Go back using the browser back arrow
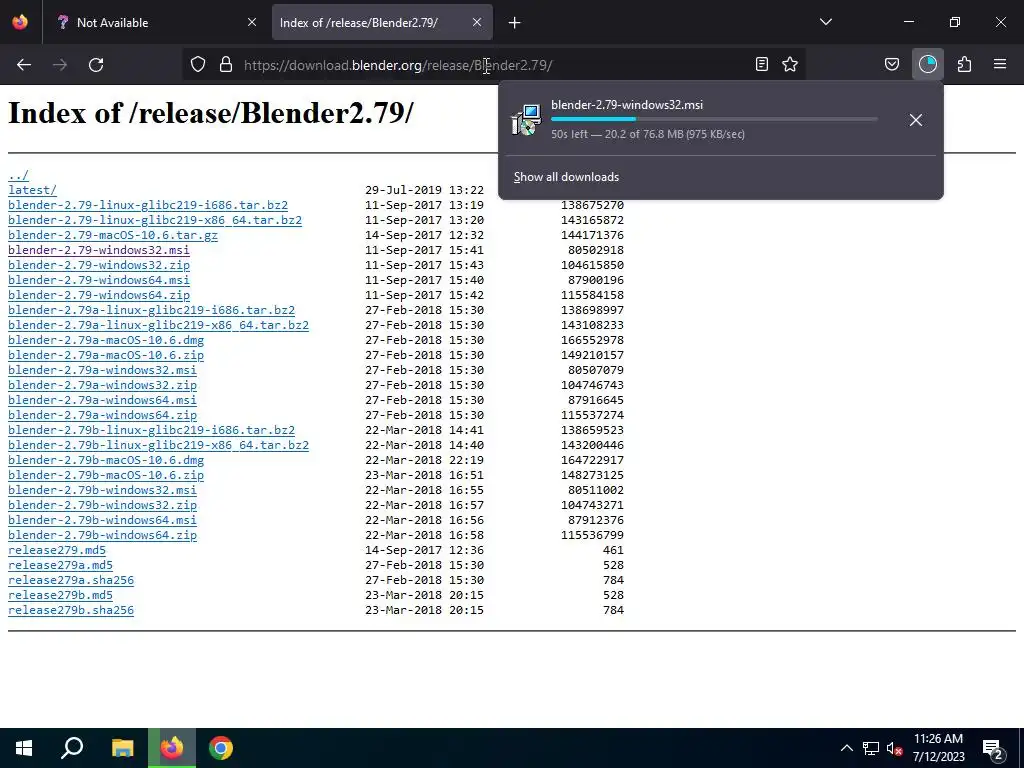 click(x=24, y=65)
